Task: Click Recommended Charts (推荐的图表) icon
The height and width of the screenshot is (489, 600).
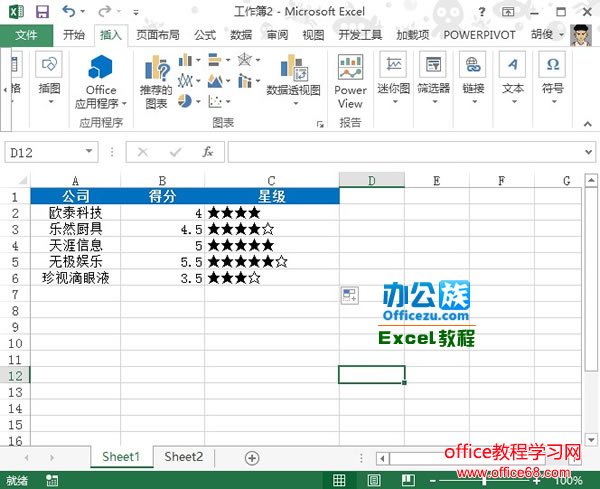Action: click(156, 82)
